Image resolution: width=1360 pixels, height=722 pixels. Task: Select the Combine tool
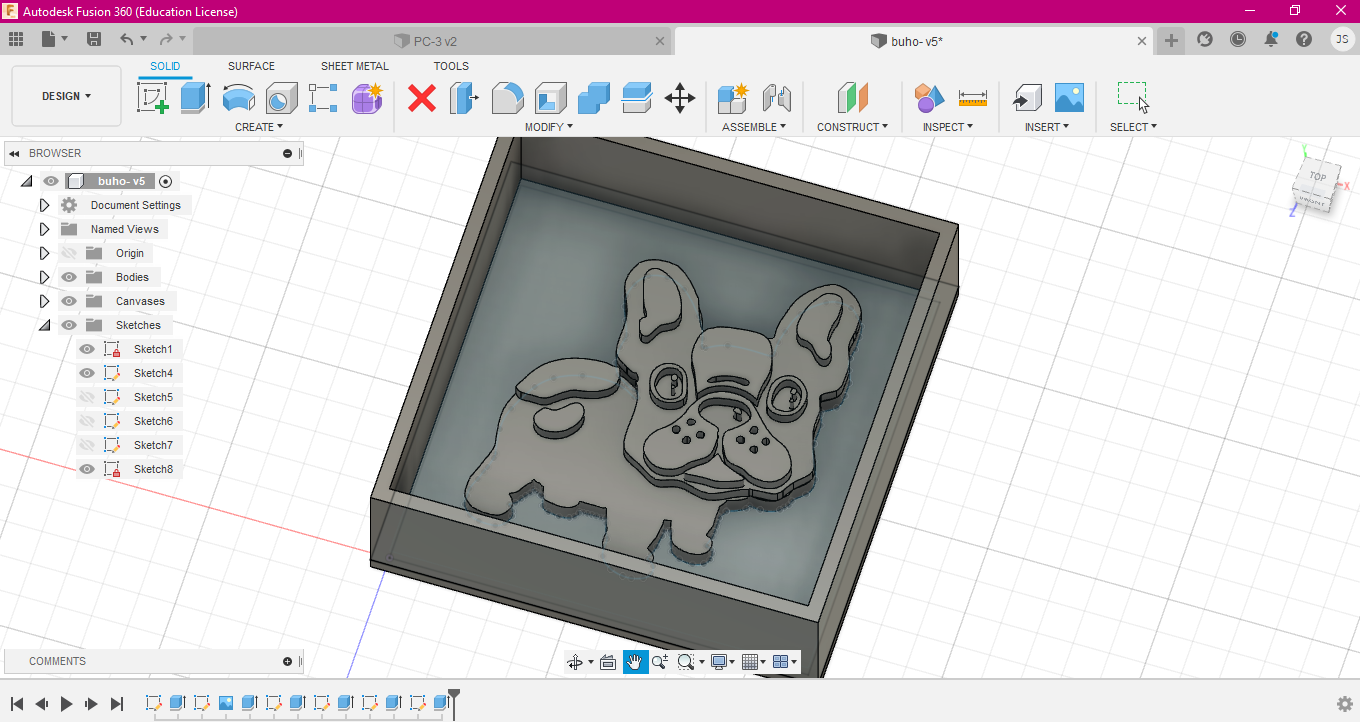tap(594, 98)
